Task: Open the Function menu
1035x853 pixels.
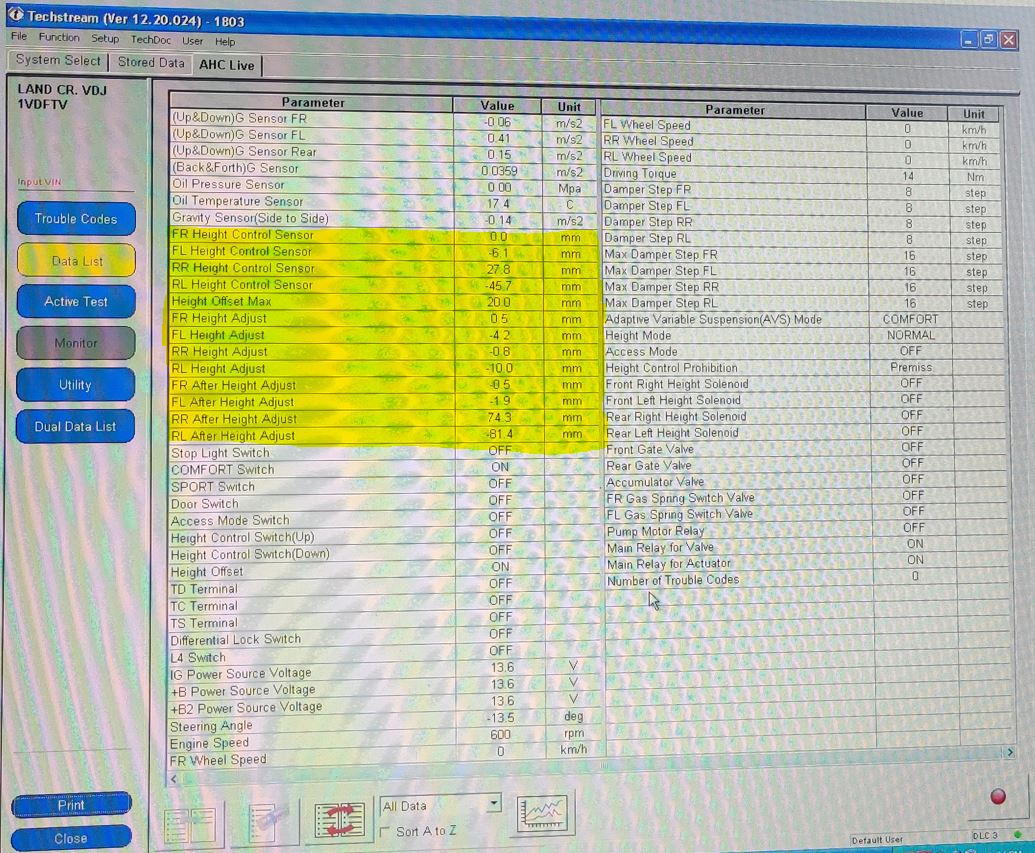Action: [59, 38]
